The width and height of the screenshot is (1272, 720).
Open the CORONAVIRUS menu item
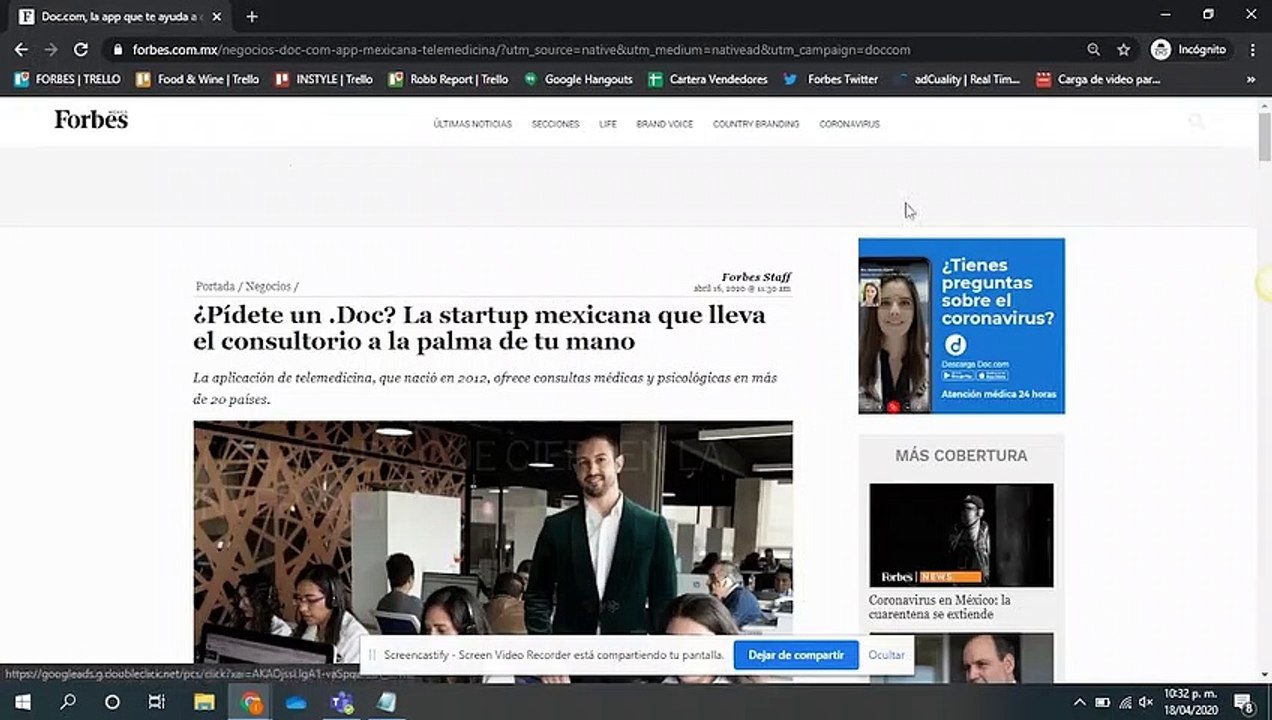click(x=849, y=124)
